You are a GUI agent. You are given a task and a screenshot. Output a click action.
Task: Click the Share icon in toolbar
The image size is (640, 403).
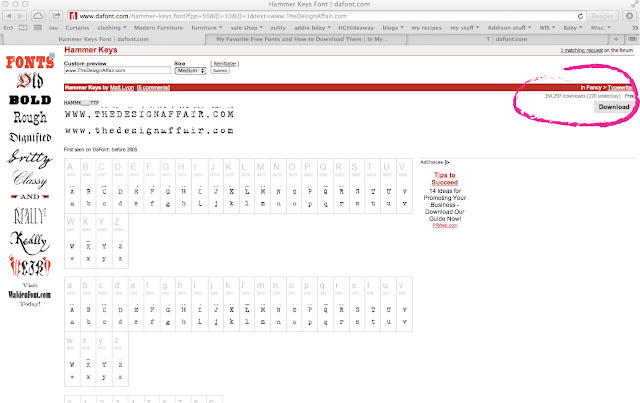tap(56, 16)
